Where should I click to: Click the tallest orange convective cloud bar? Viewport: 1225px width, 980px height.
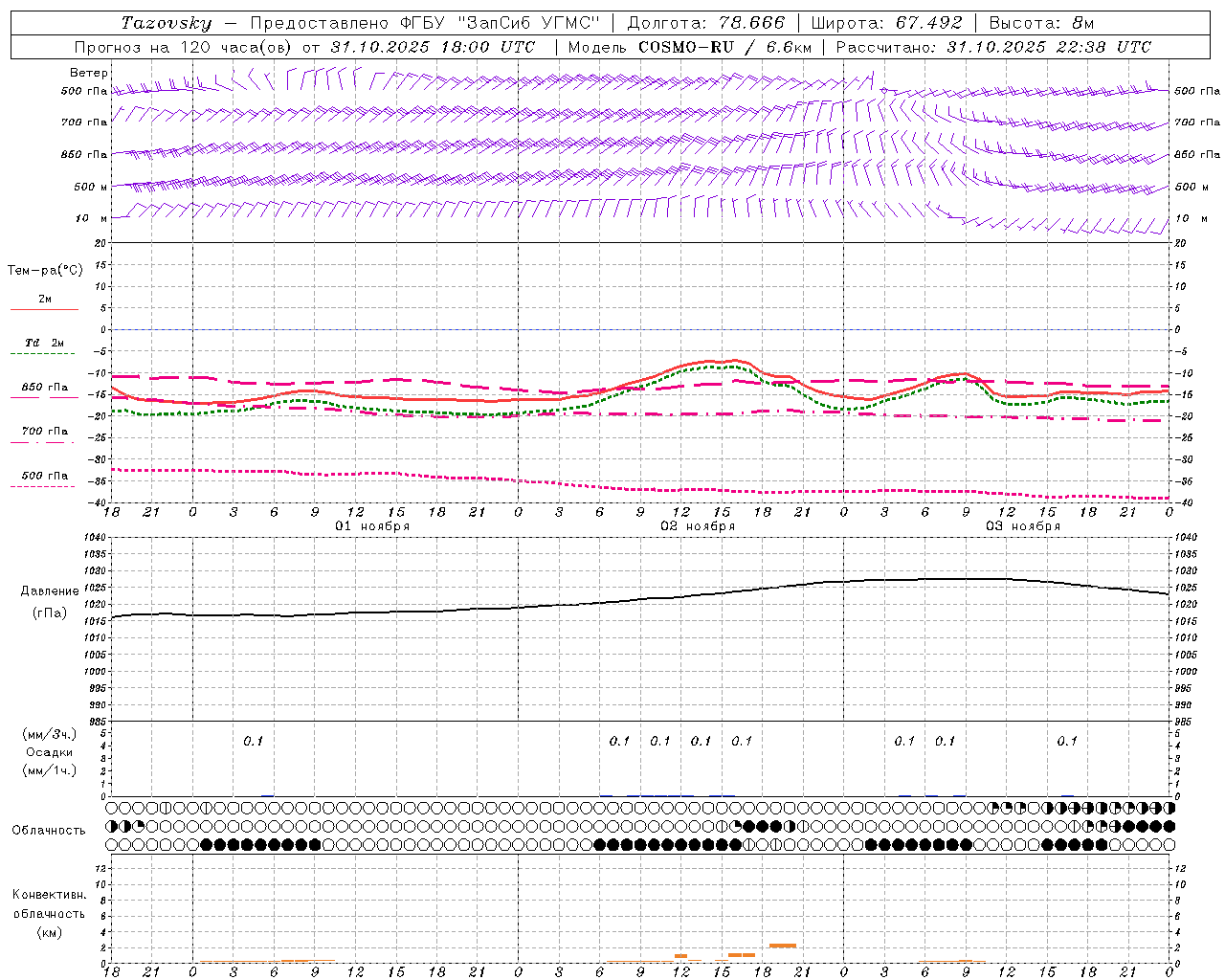point(783,946)
